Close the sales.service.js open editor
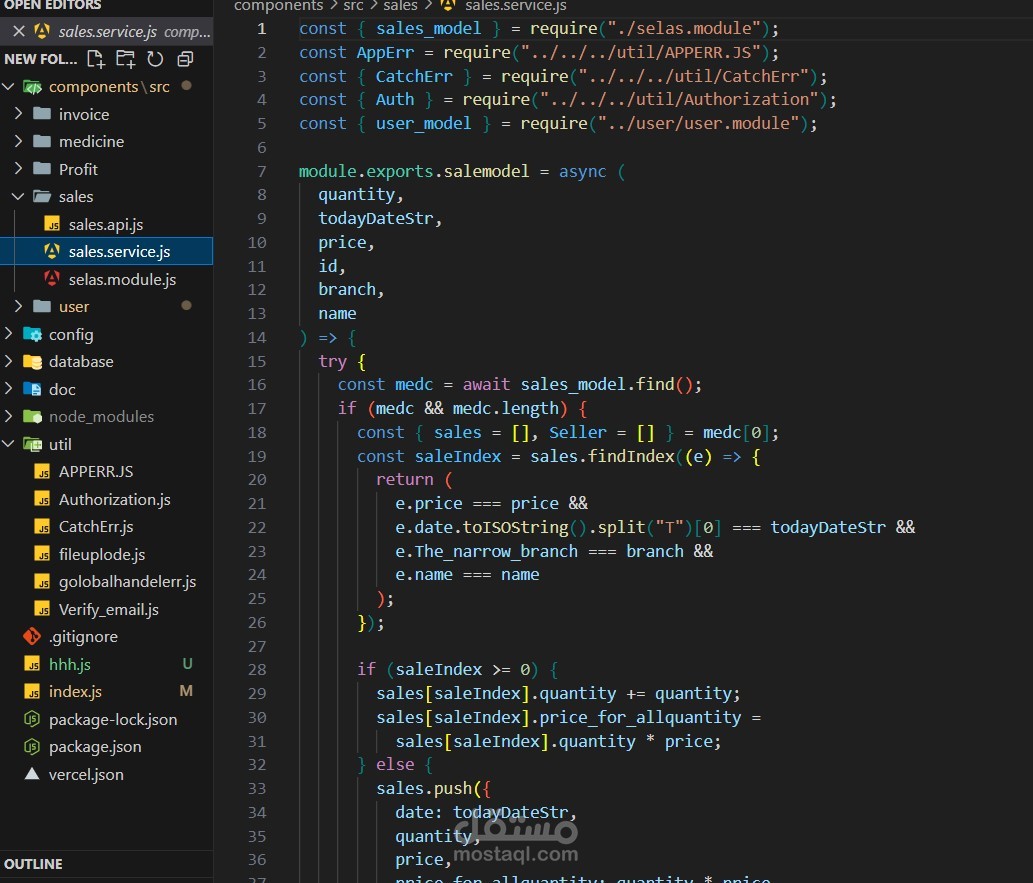 click(x=19, y=31)
